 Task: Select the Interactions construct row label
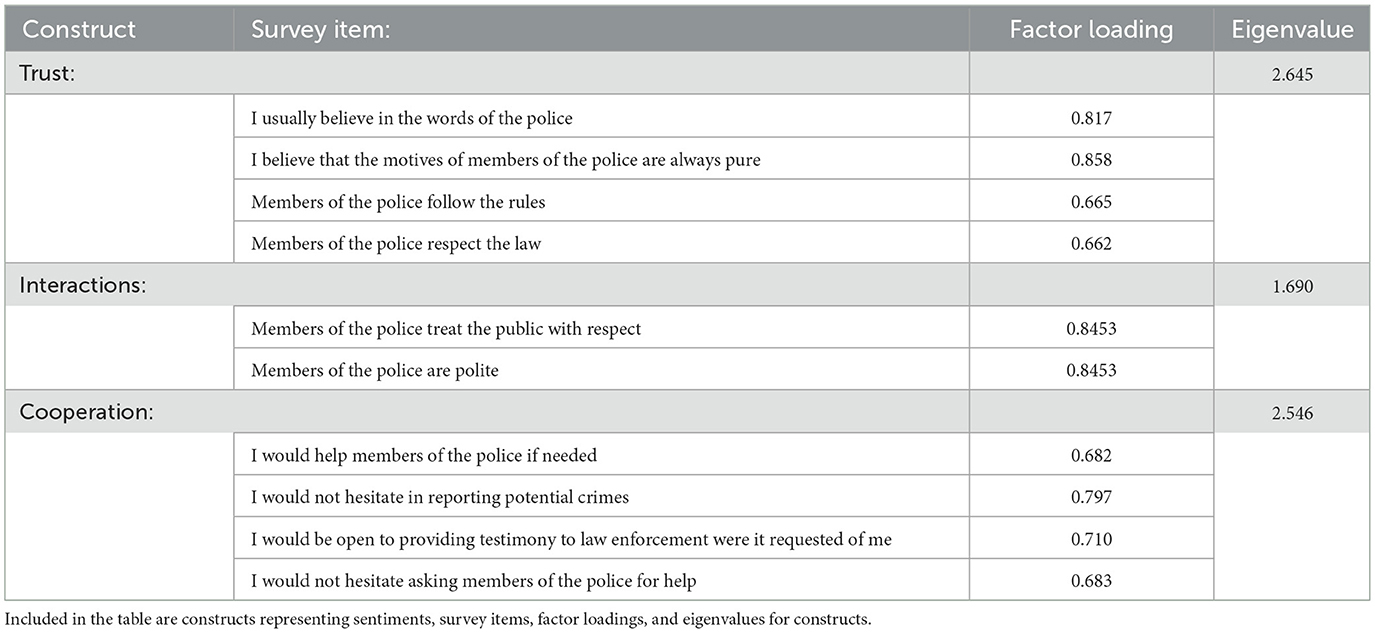(83, 285)
